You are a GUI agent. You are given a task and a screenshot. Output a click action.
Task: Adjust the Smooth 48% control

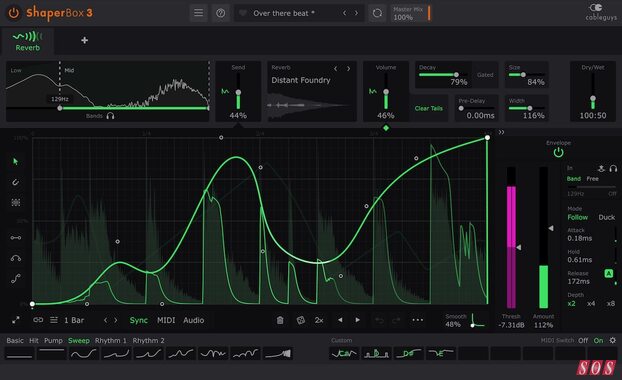[464, 321]
